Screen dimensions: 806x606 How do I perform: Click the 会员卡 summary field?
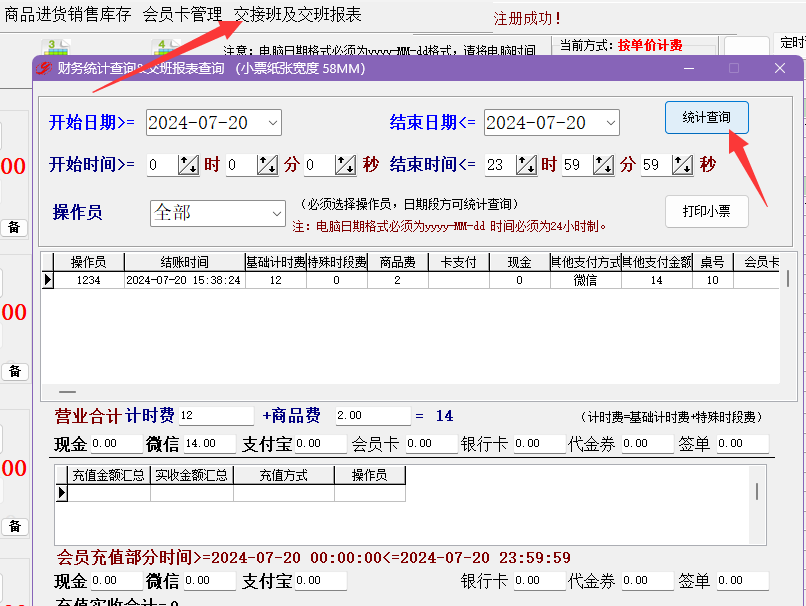(431, 444)
